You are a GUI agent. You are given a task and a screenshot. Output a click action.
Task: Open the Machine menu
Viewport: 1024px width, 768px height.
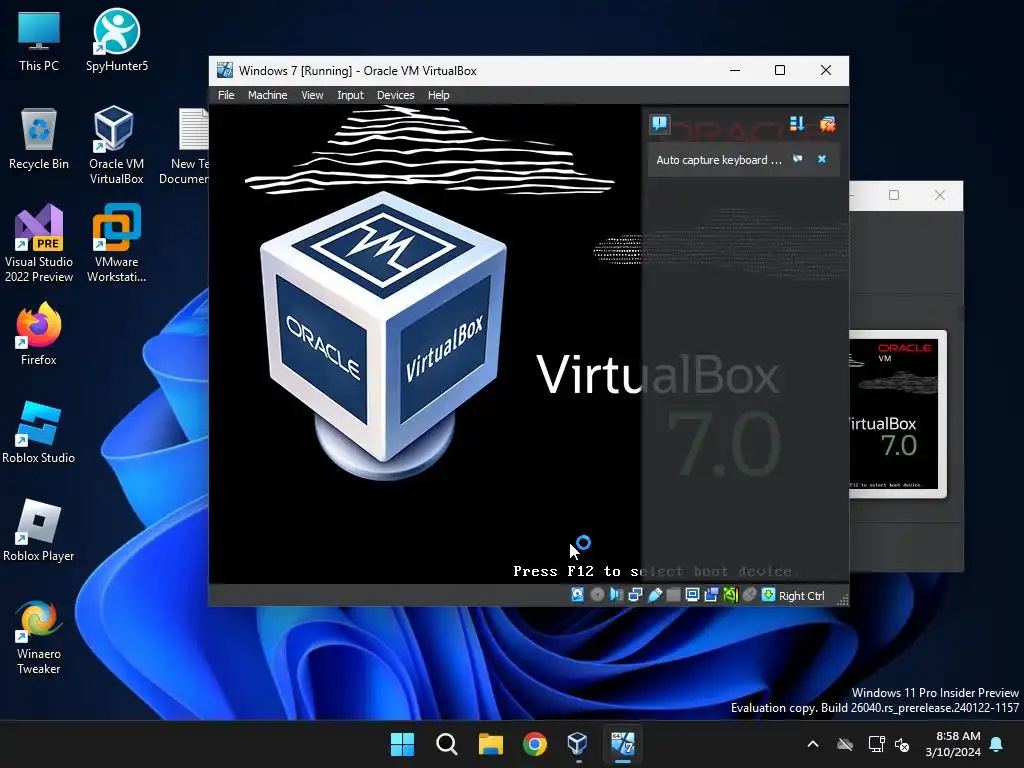[x=267, y=95]
